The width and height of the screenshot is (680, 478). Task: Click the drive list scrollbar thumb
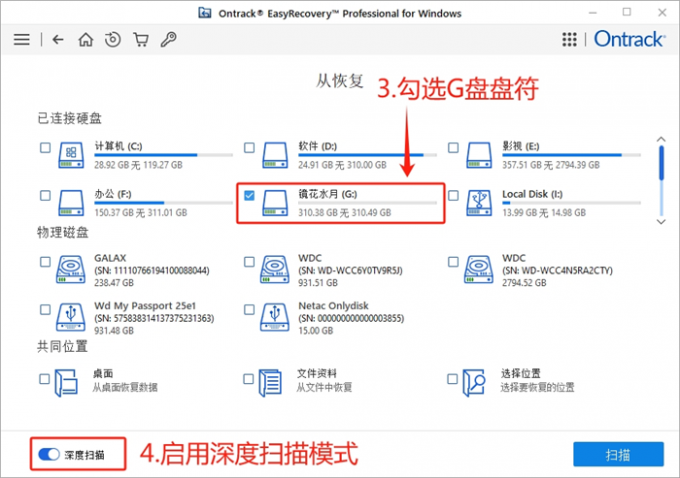pyautogui.click(x=661, y=163)
